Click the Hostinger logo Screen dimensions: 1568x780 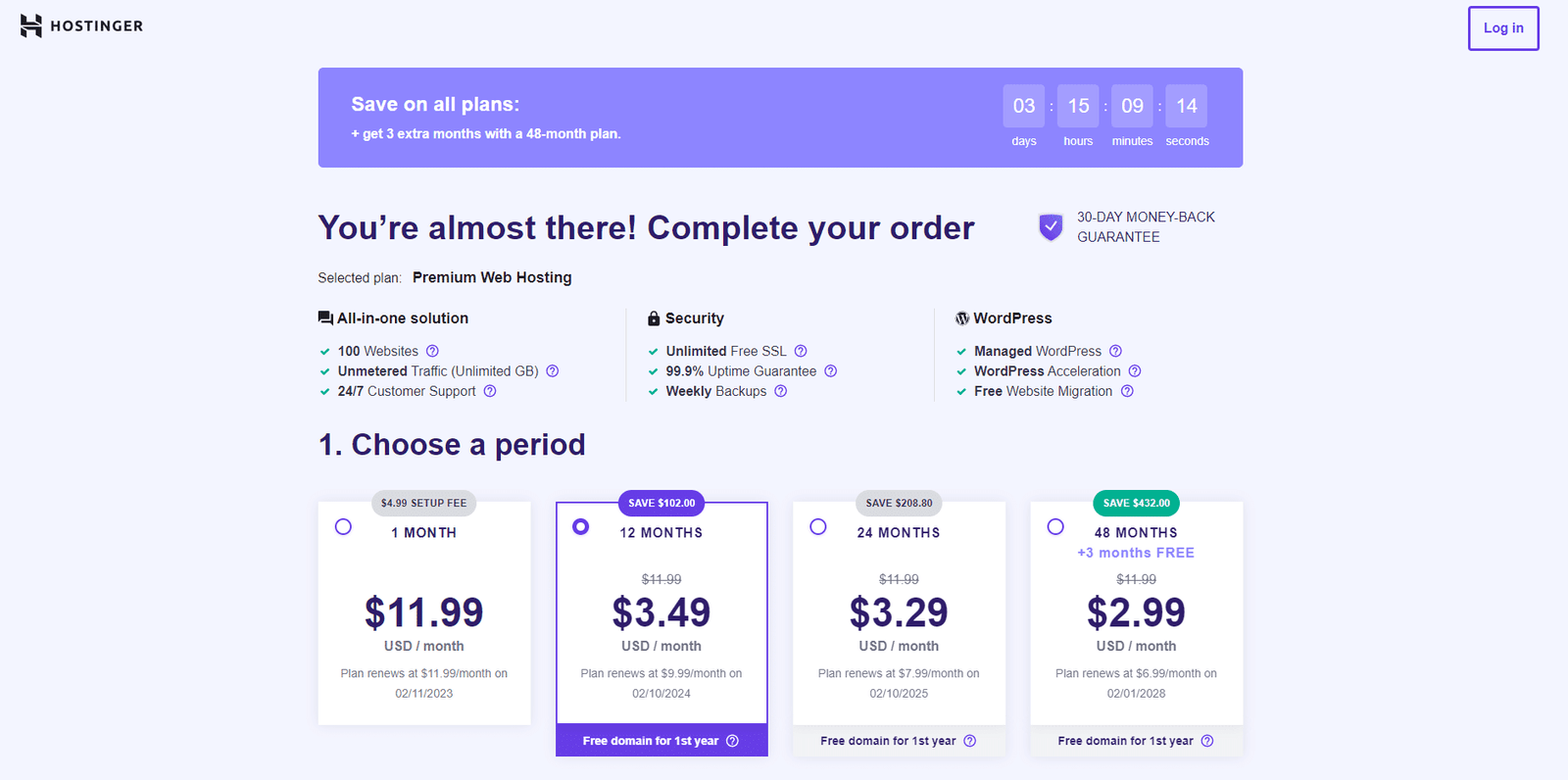[81, 26]
